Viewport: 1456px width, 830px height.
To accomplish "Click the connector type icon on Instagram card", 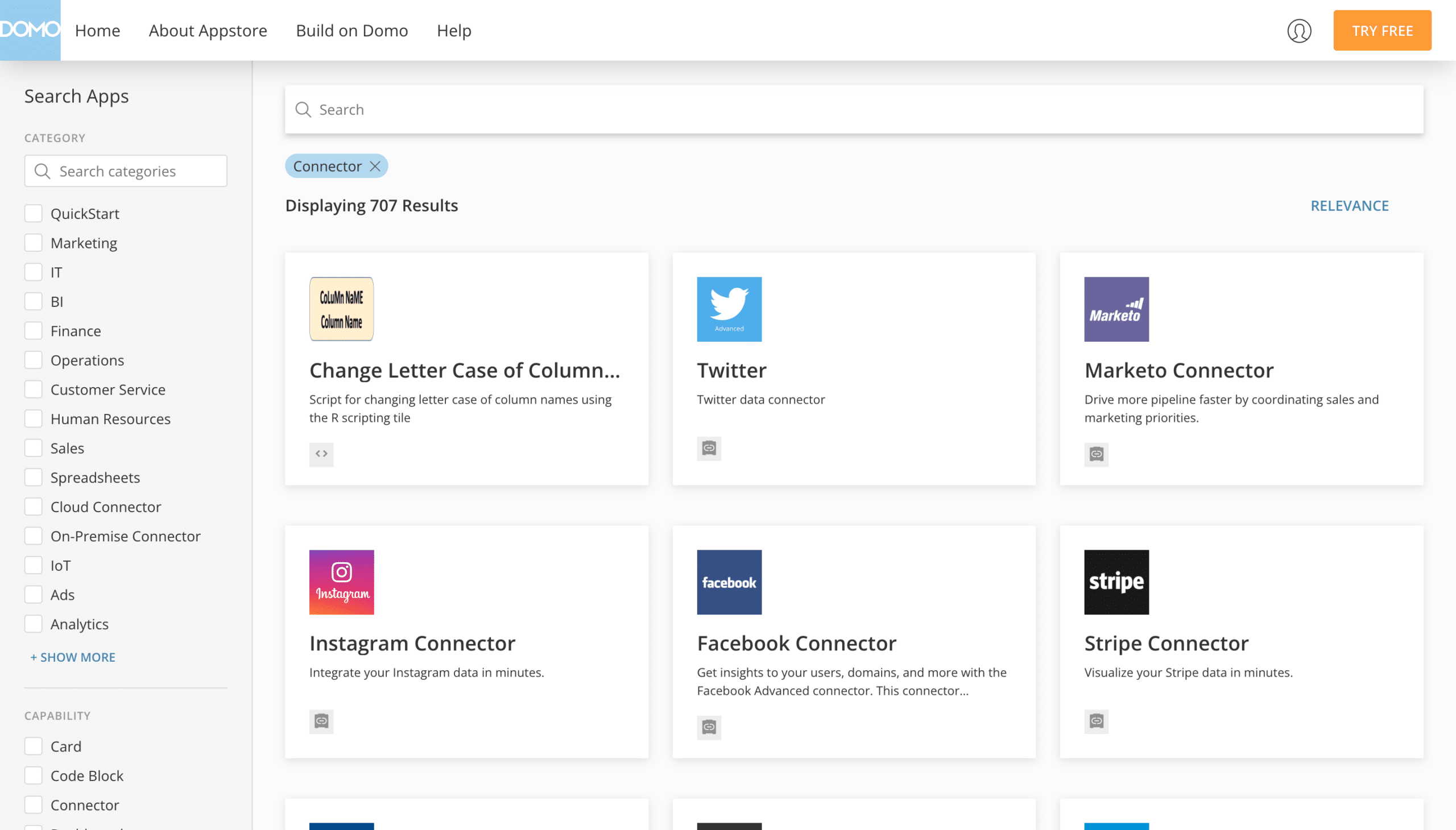I will point(321,721).
